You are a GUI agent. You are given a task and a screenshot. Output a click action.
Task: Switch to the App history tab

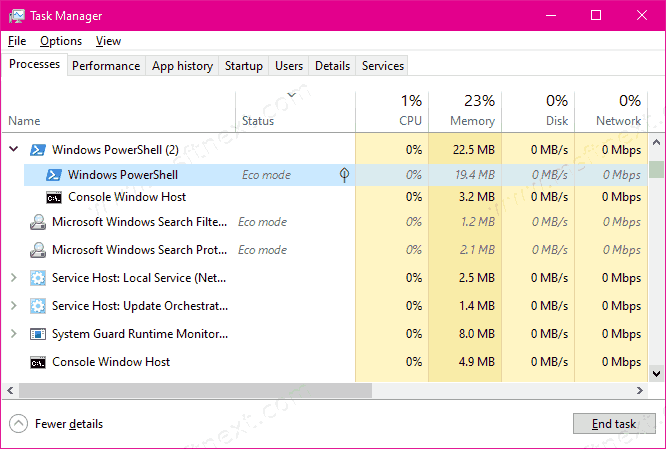pos(182,66)
